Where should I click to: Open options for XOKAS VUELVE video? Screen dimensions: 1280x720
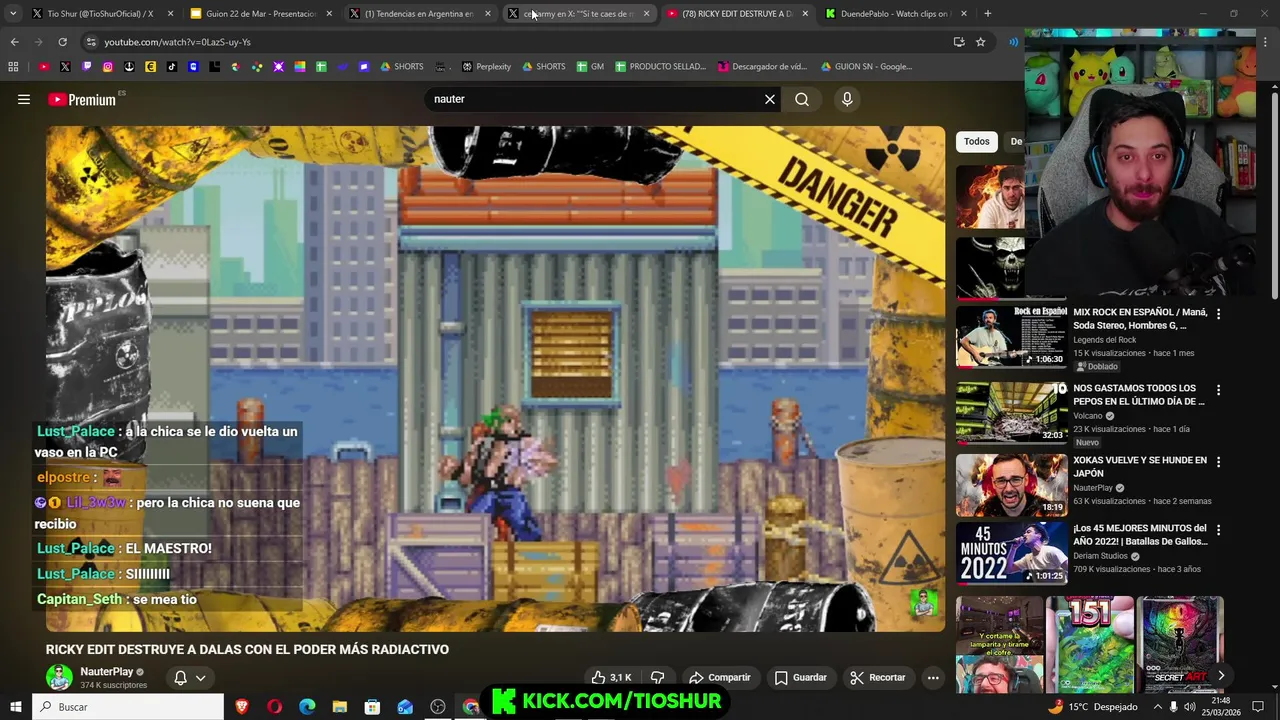tap(1218, 462)
